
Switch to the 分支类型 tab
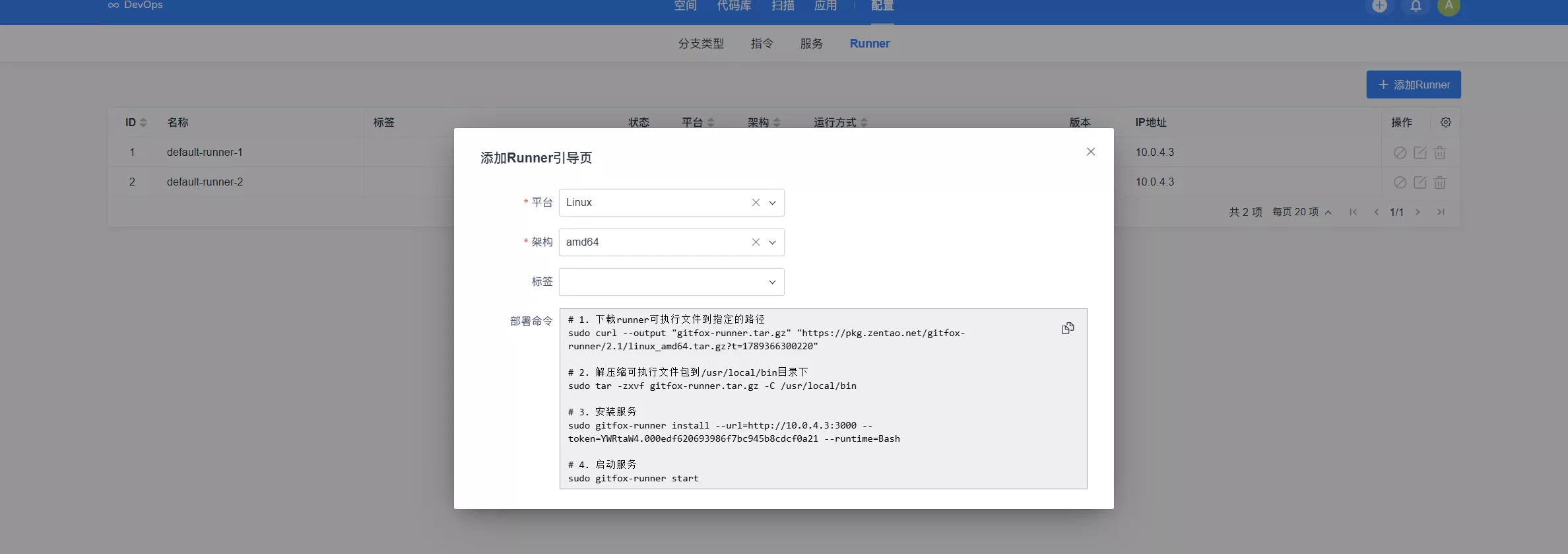[x=701, y=44]
